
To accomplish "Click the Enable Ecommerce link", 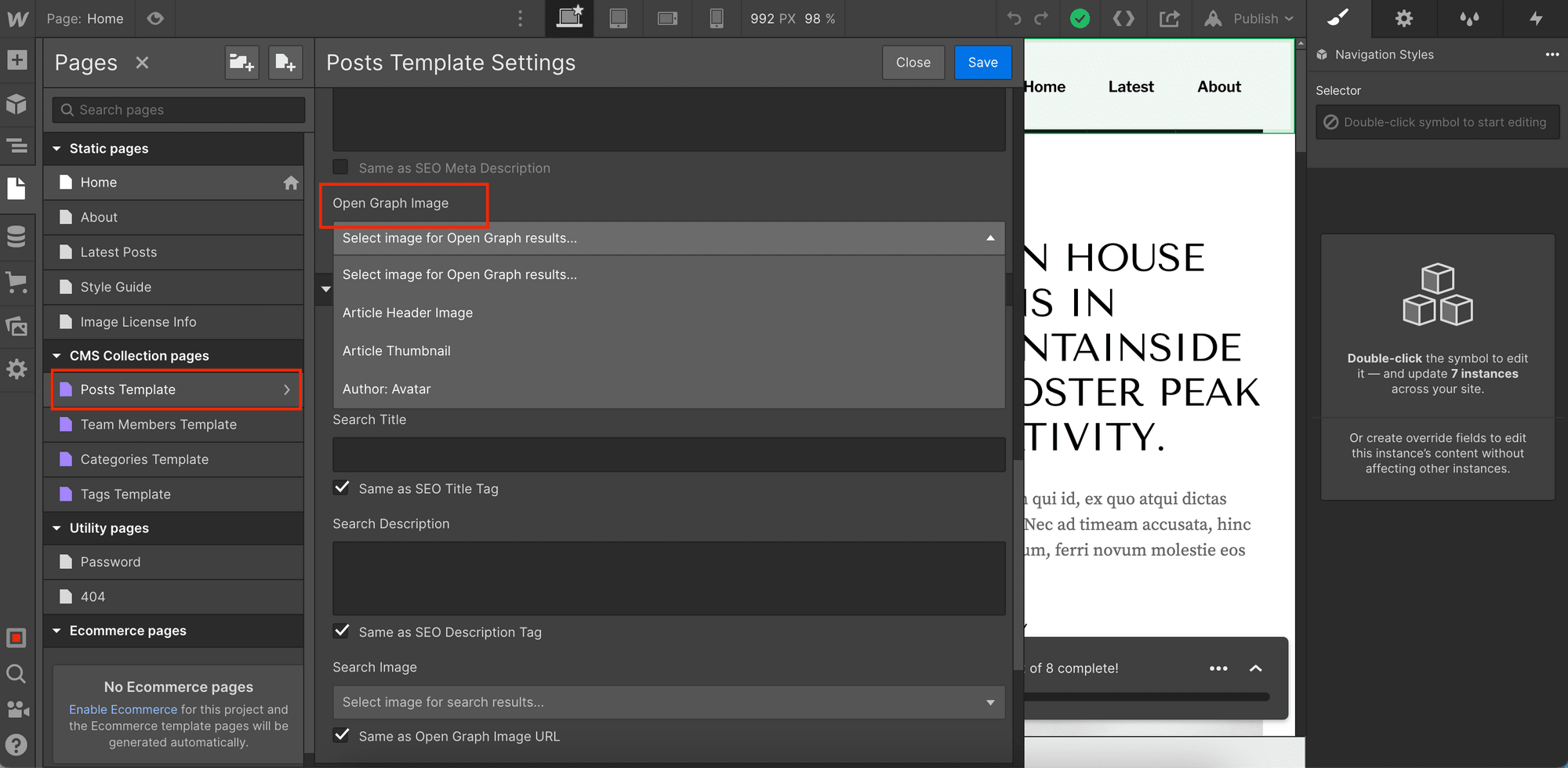I will tap(122, 709).
